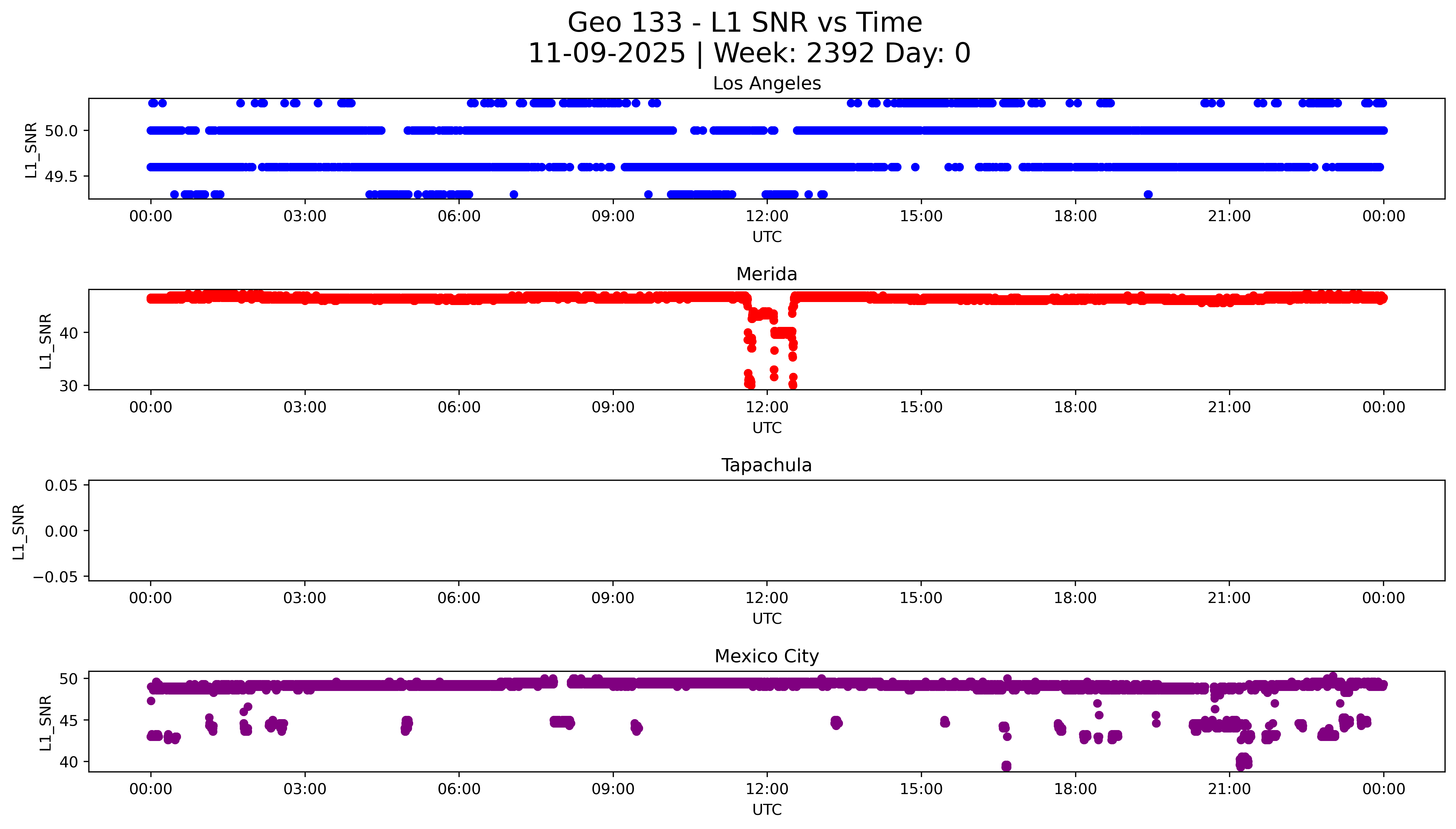This screenshot has height=829, width=1456.
Task: Click the 'Tapachula' subplot title
Action: (766, 465)
